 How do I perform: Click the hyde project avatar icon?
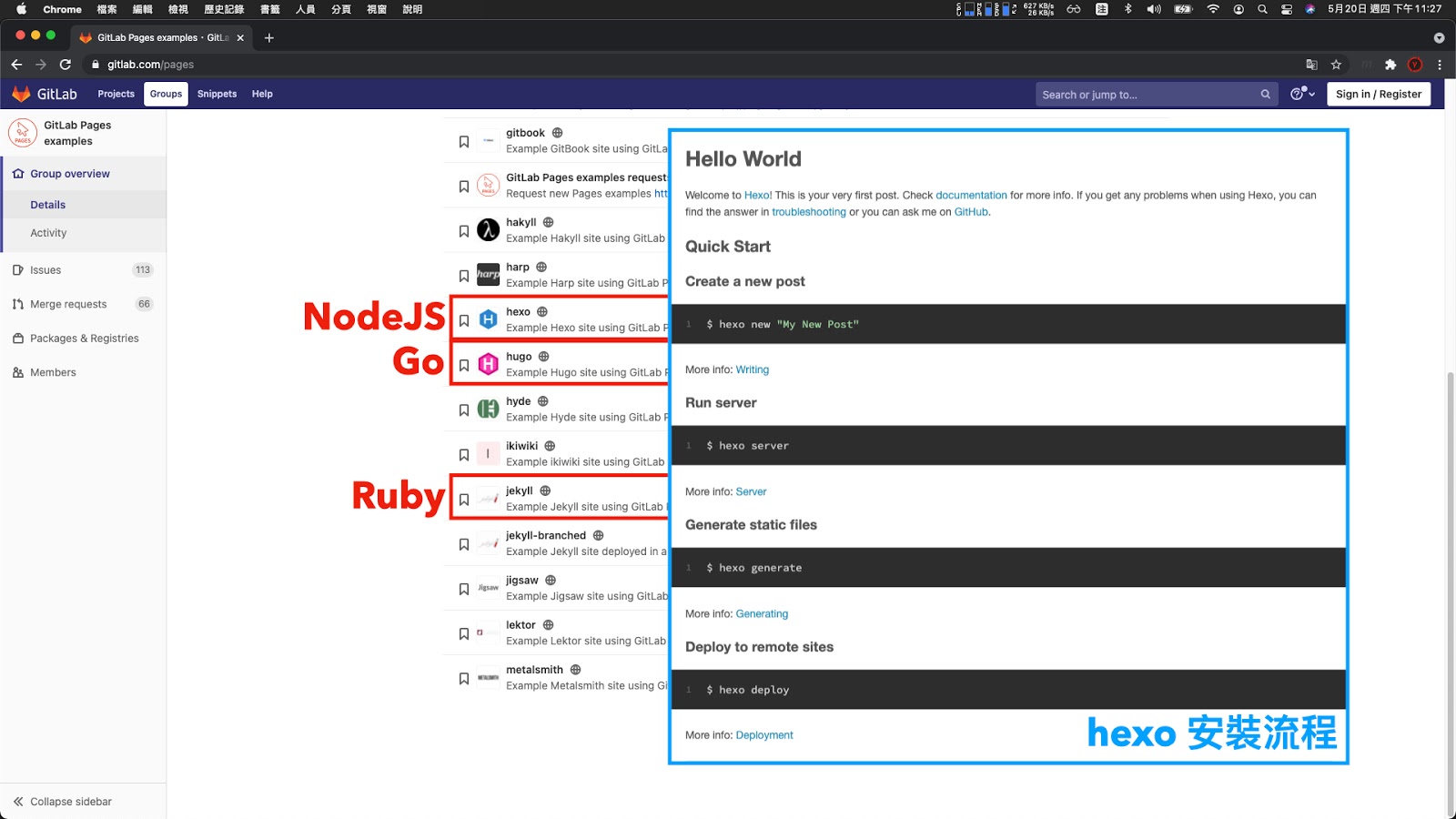[489, 409]
